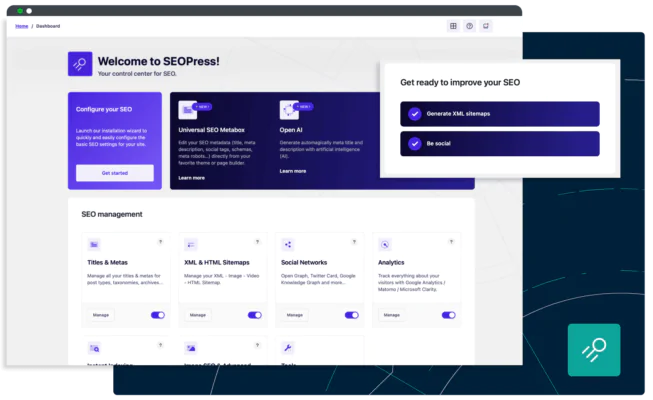Click the green SEOPress badge icon

tap(593, 350)
